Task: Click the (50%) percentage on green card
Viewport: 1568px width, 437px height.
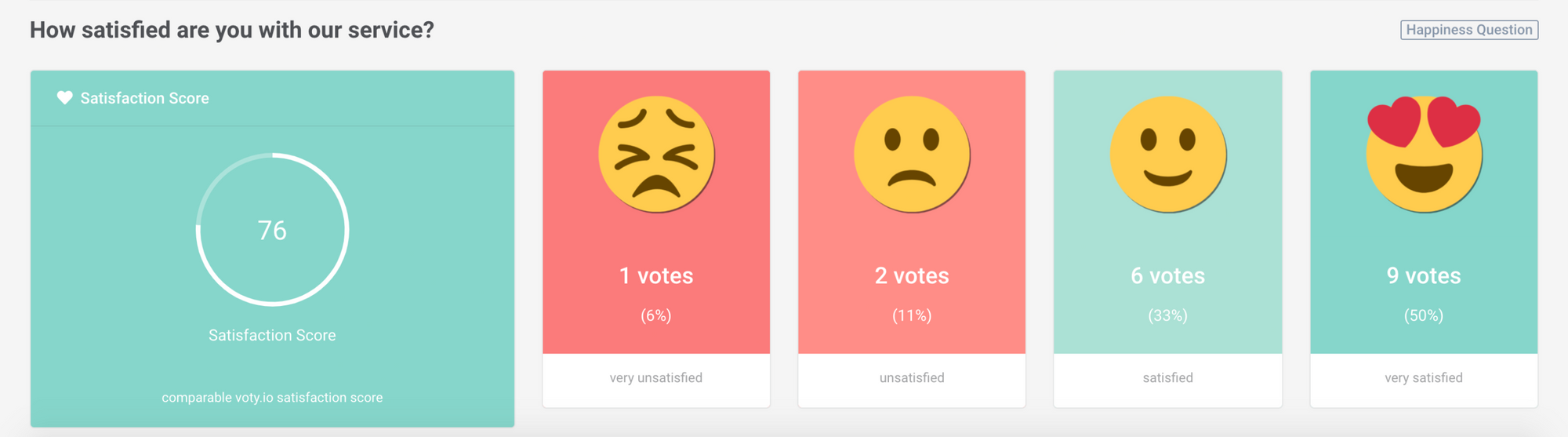Action: [x=1424, y=315]
